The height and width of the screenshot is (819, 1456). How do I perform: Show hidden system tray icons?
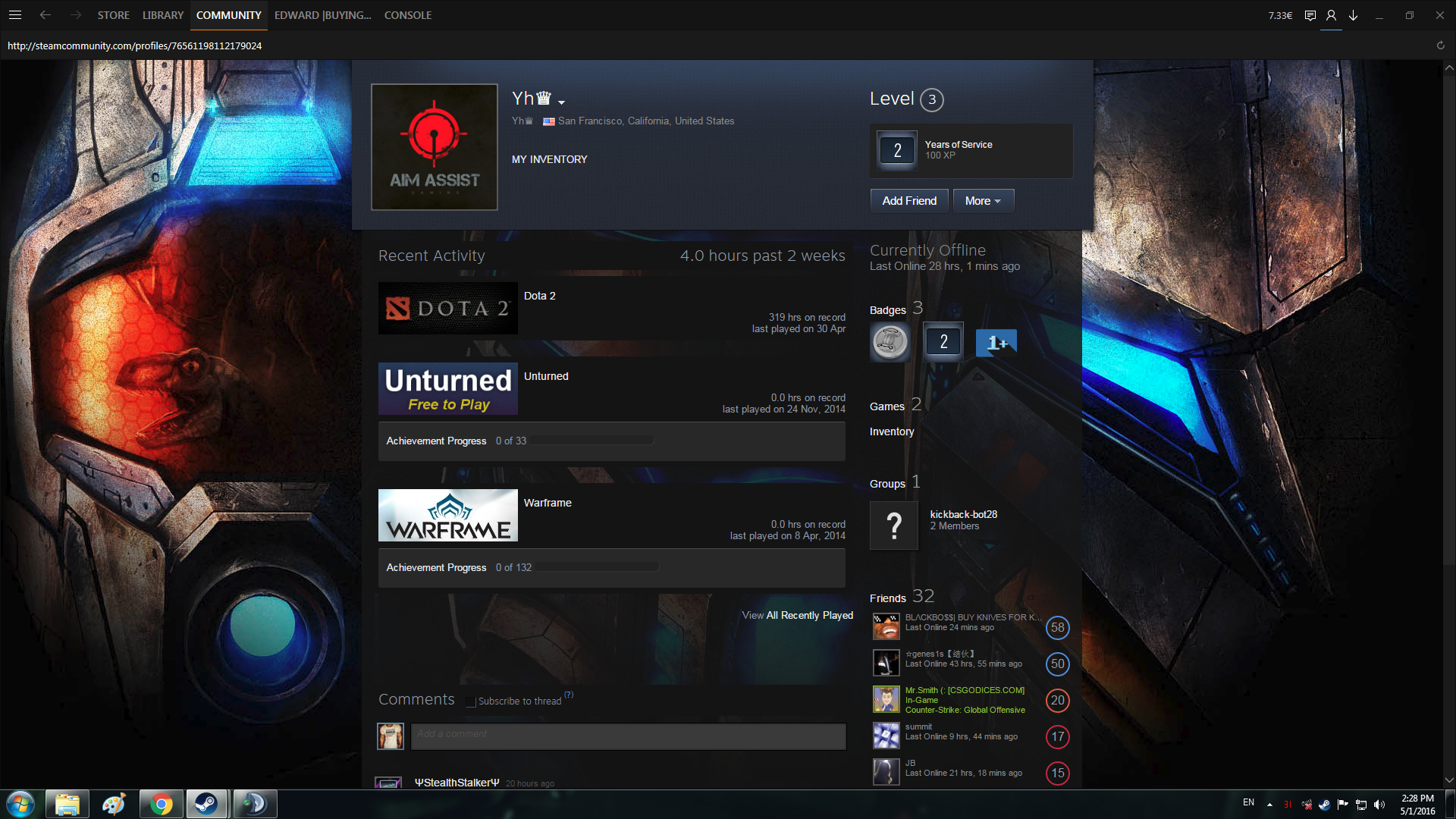point(1269,804)
